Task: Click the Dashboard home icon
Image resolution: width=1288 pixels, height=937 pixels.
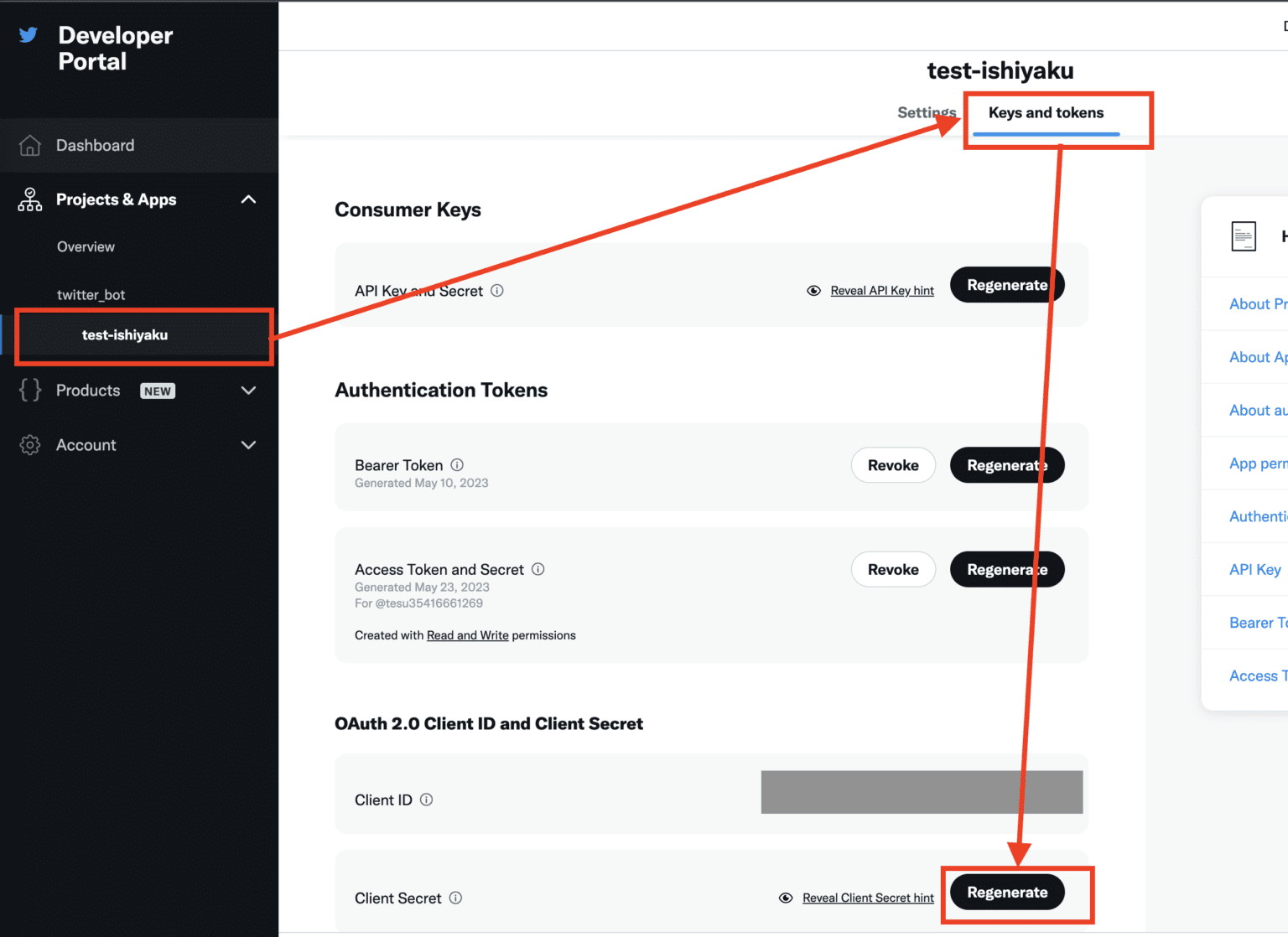Action: pos(30,146)
